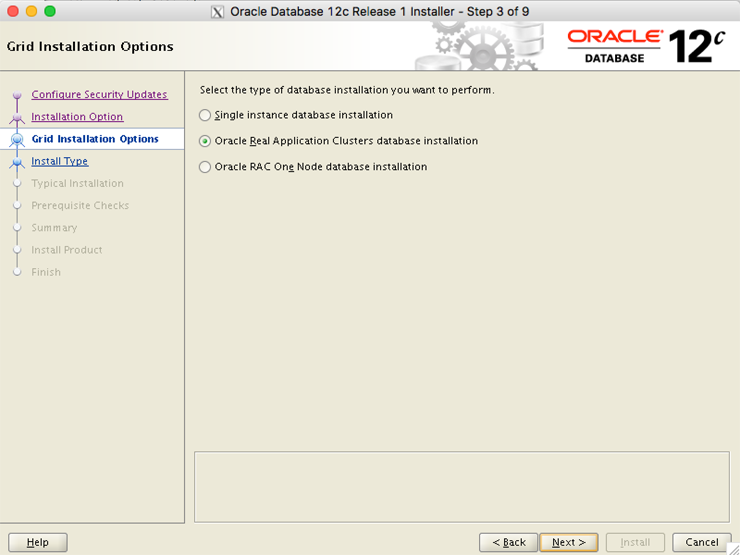The width and height of the screenshot is (740, 555).
Task: Click the Help button
Action: (38, 542)
